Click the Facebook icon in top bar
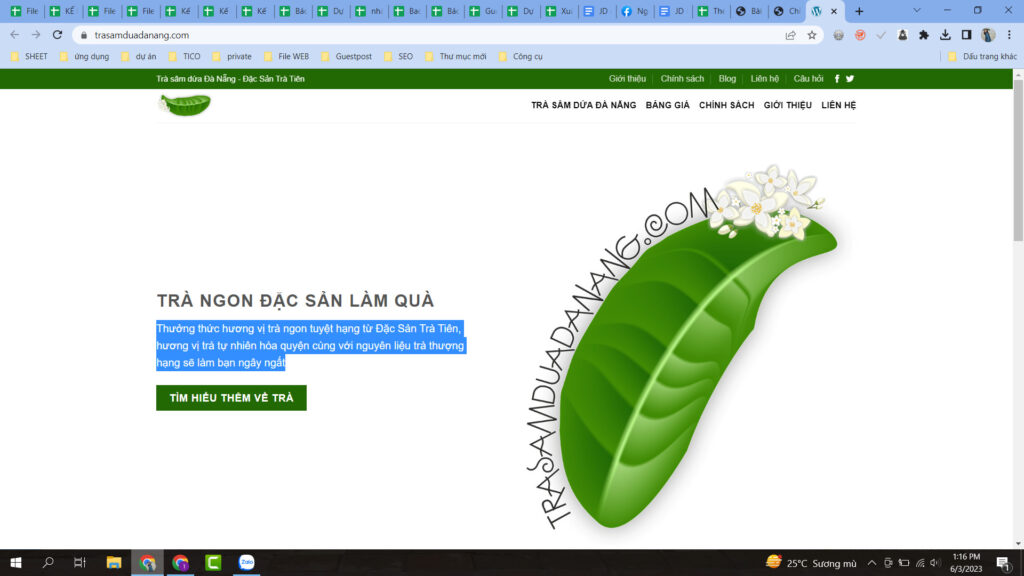Image resolution: width=1024 pixels, height=576 pixels. (x=837, y=79)
